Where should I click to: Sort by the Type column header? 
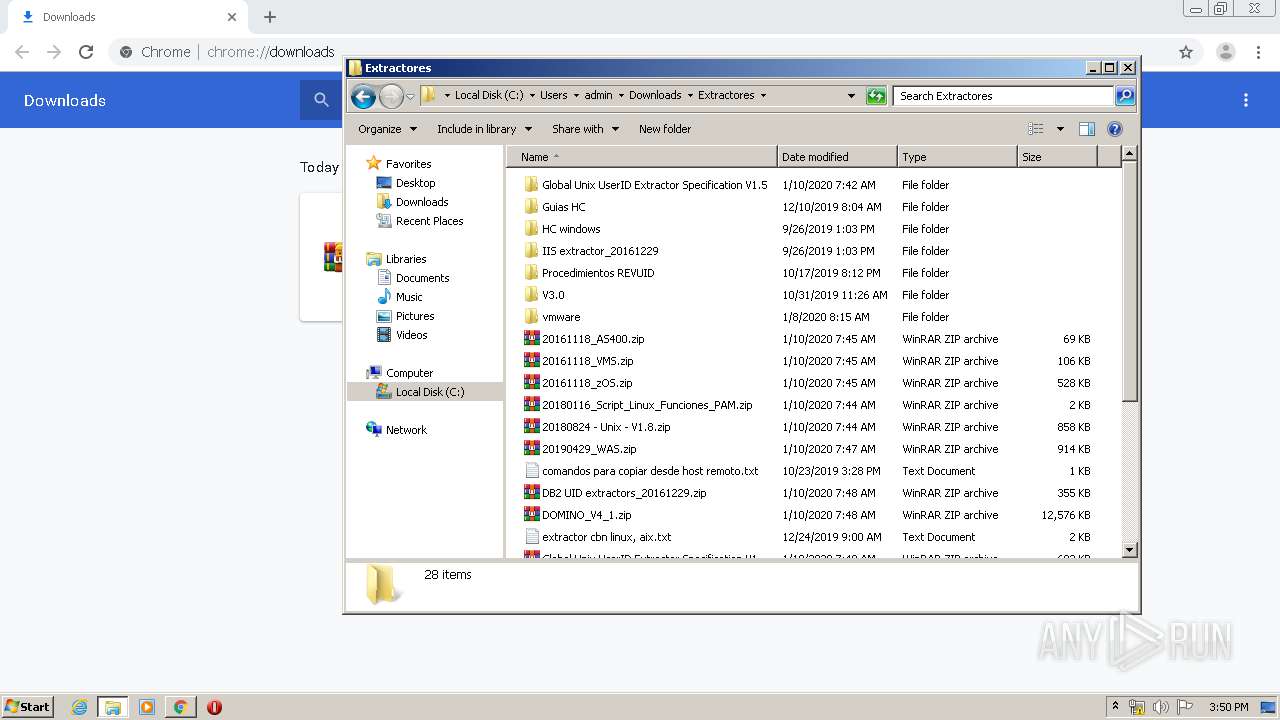(x=957, y=157)
